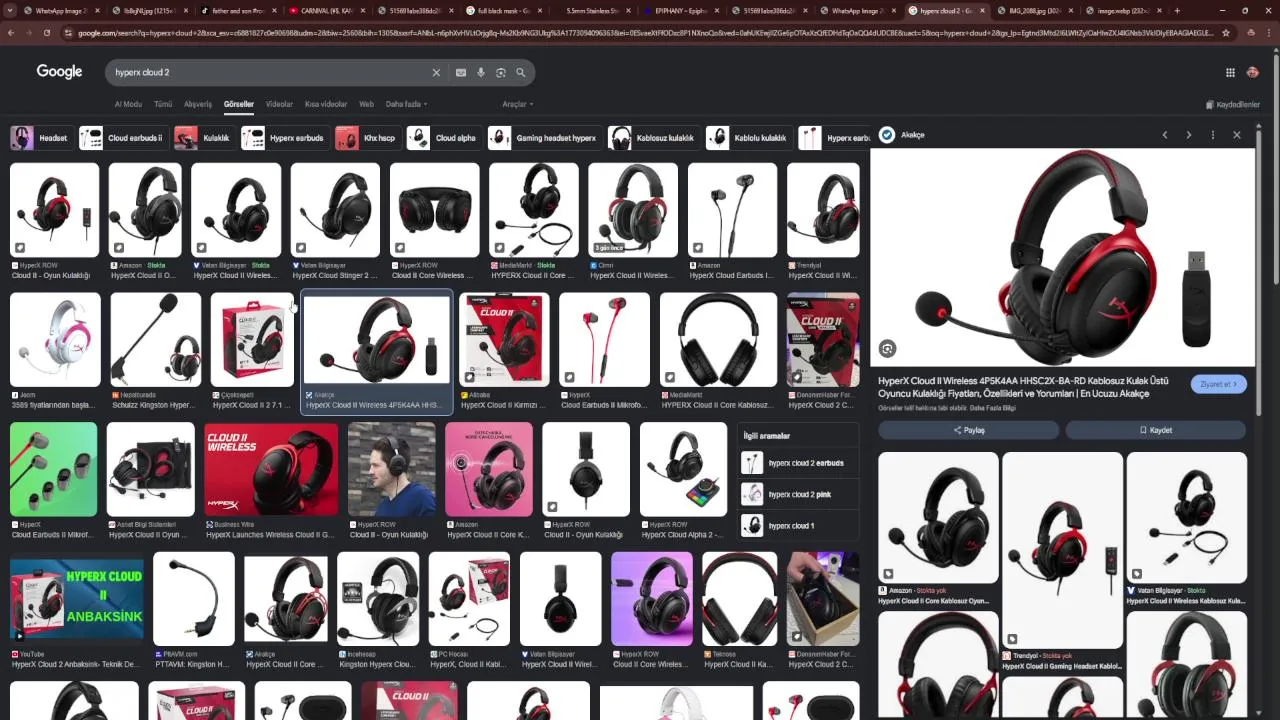The height and width of the screenshot is (720, 1280).
Task: Show previous image in the preview panel
Action: click(x=1164, y=135)
